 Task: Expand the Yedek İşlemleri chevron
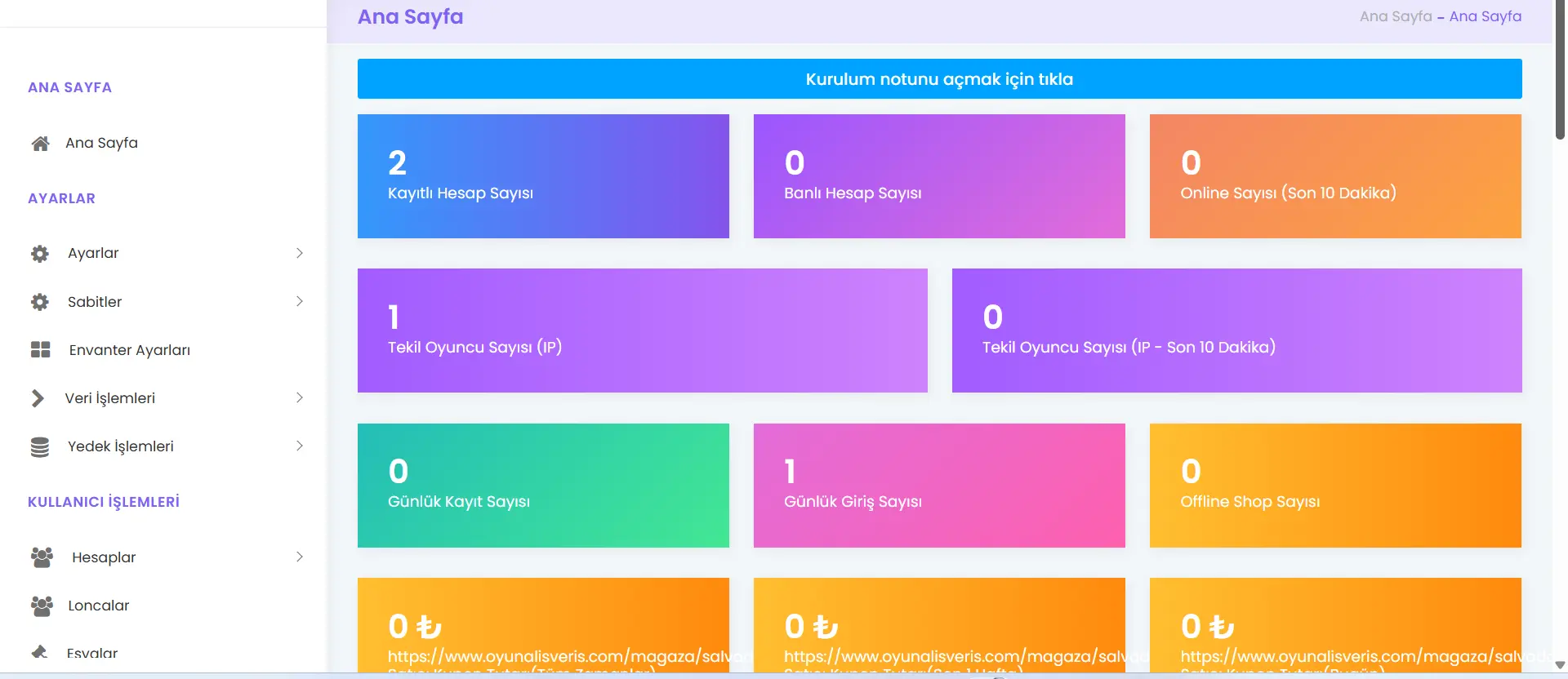pyautogui.click(x=300, y=446)
